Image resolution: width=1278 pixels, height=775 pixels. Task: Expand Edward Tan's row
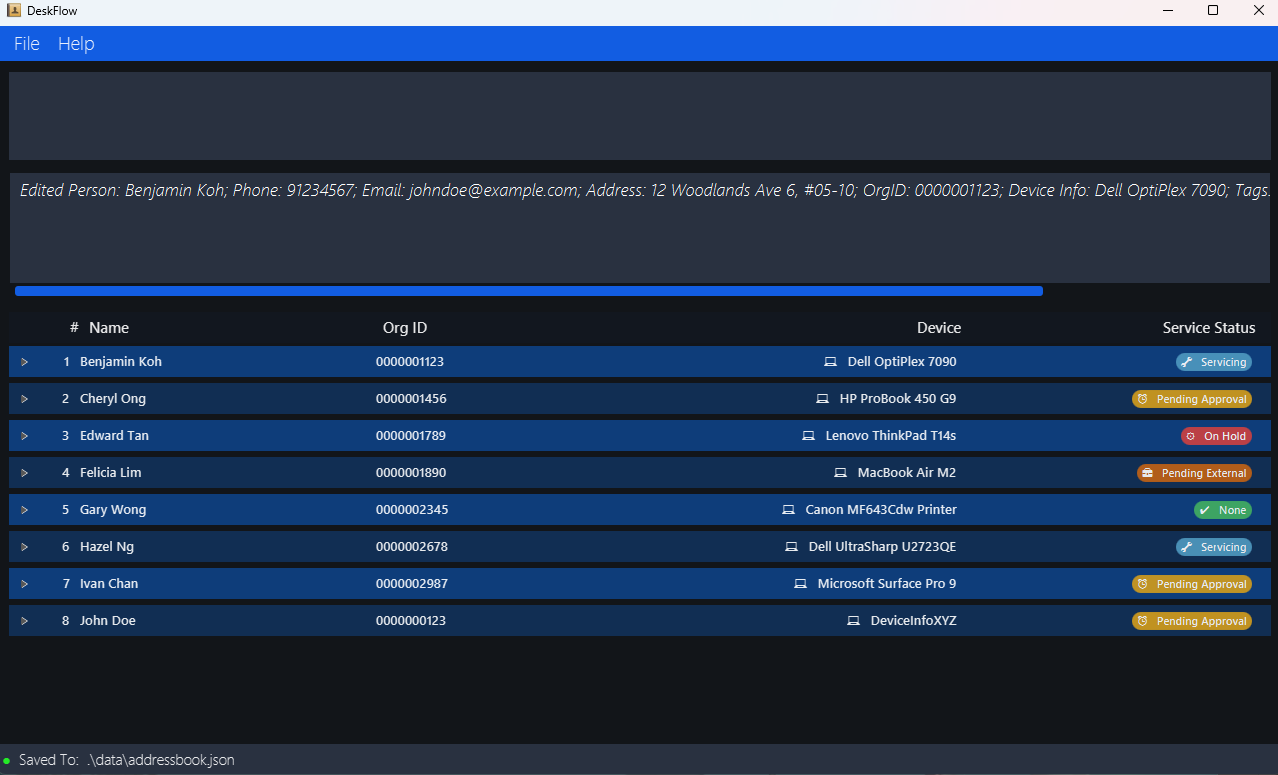24,436
